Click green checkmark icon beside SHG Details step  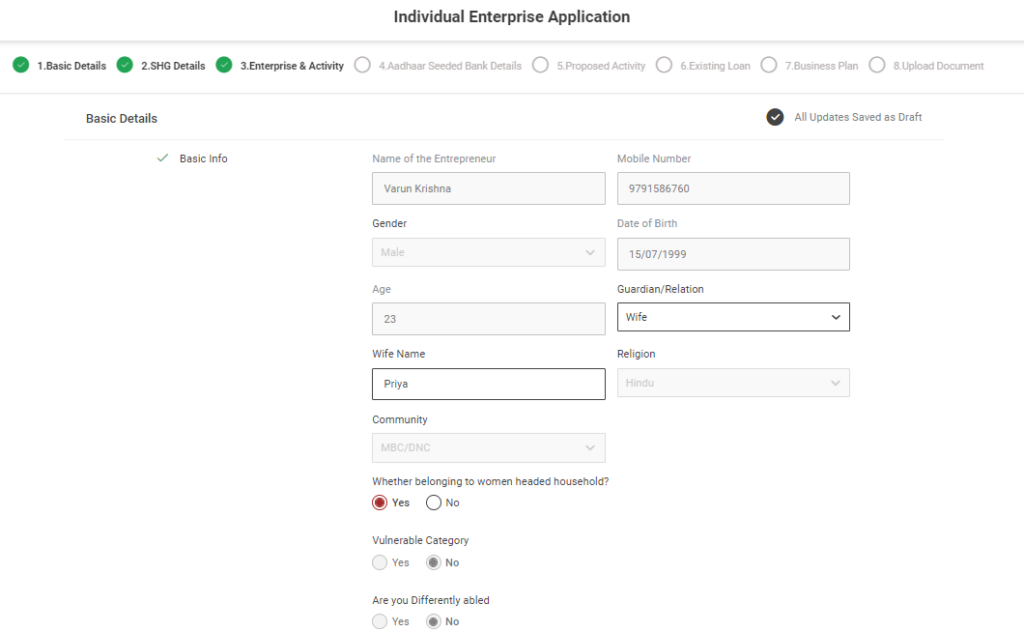click(x=125, y=65)
